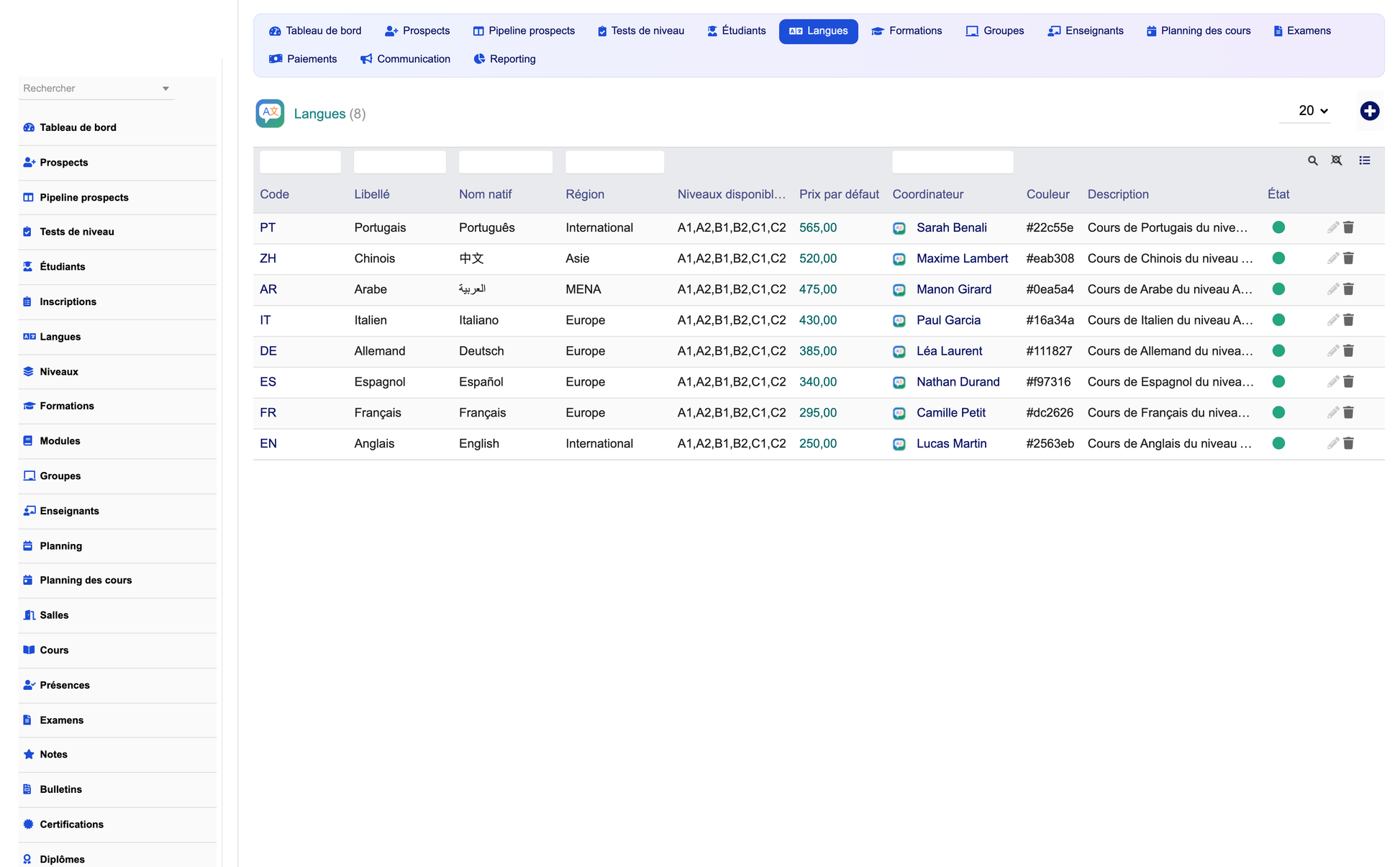Sort by the Prix par défaut column header
The width and height of the screenshot is (1400, 867).
[x=839, y=194]
